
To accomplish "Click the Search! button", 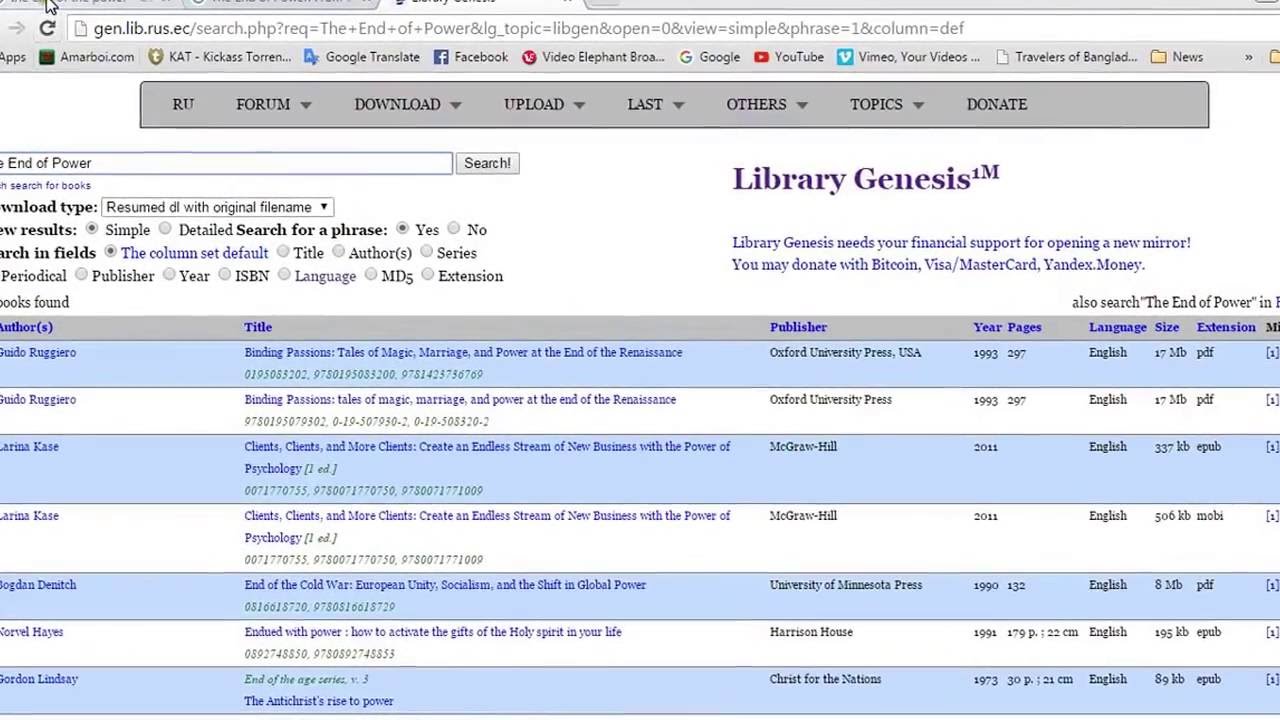I will (487, 163).
